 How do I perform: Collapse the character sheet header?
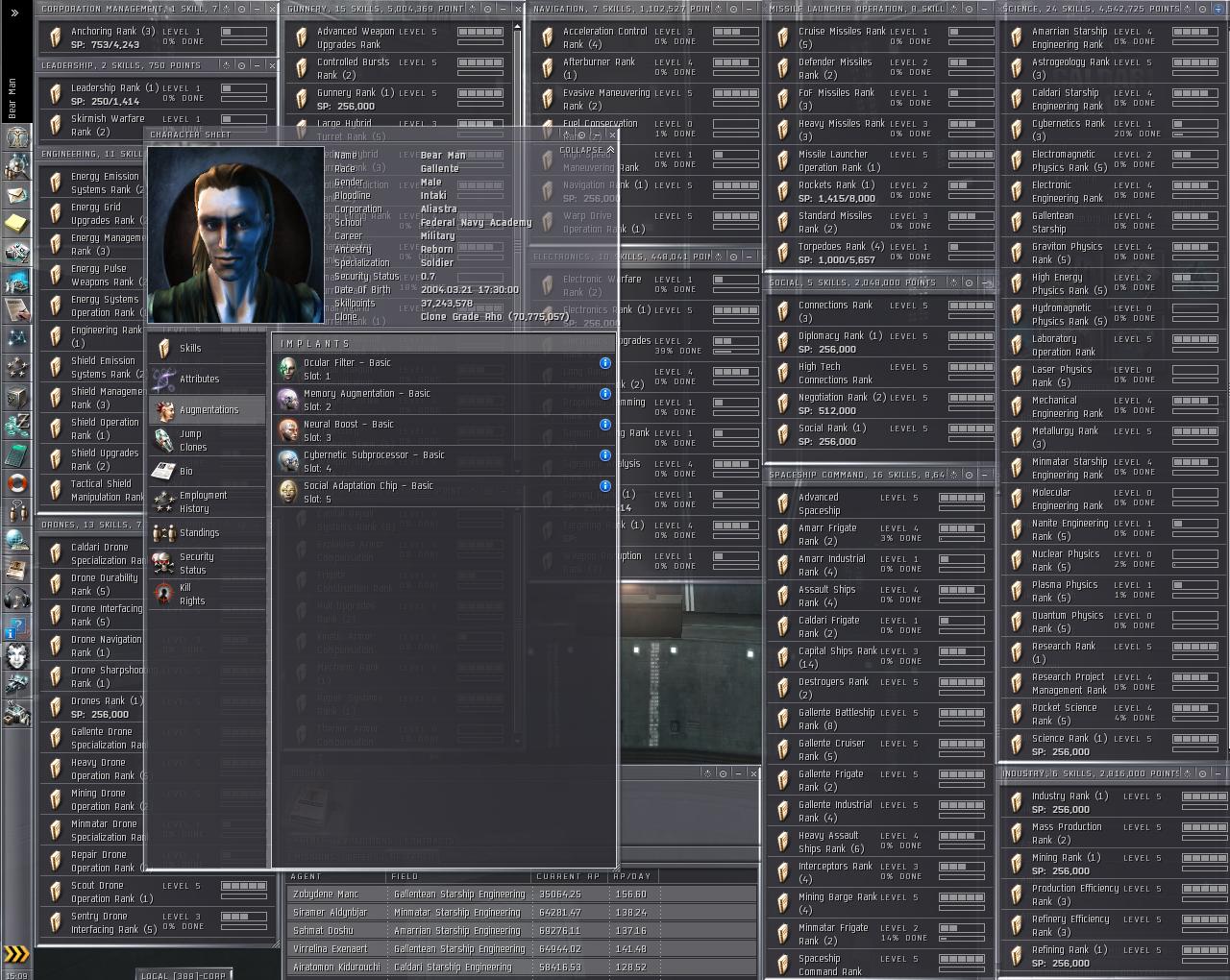(x=586, y=150)
